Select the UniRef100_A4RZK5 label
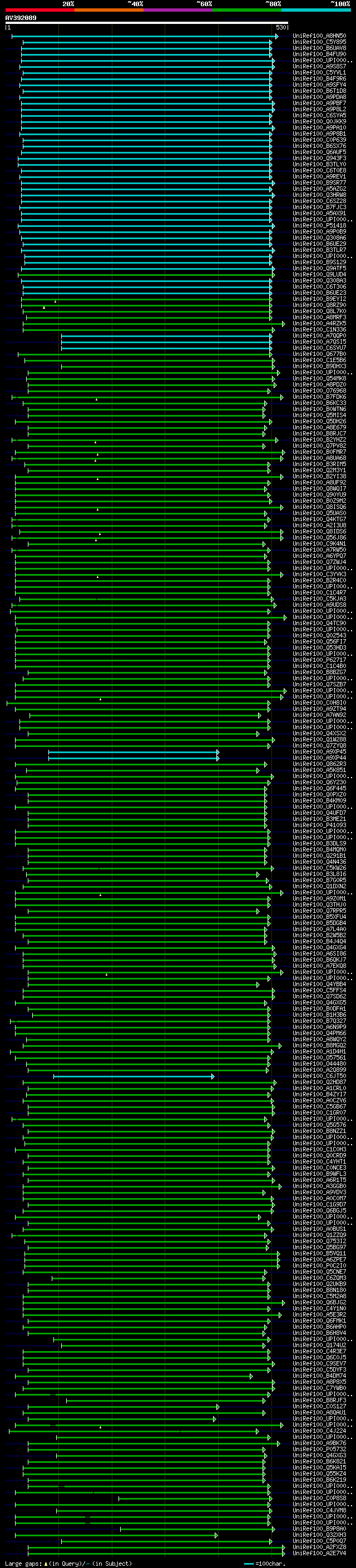This screenshot has width=356, height=1568. (x=319, y=323)
